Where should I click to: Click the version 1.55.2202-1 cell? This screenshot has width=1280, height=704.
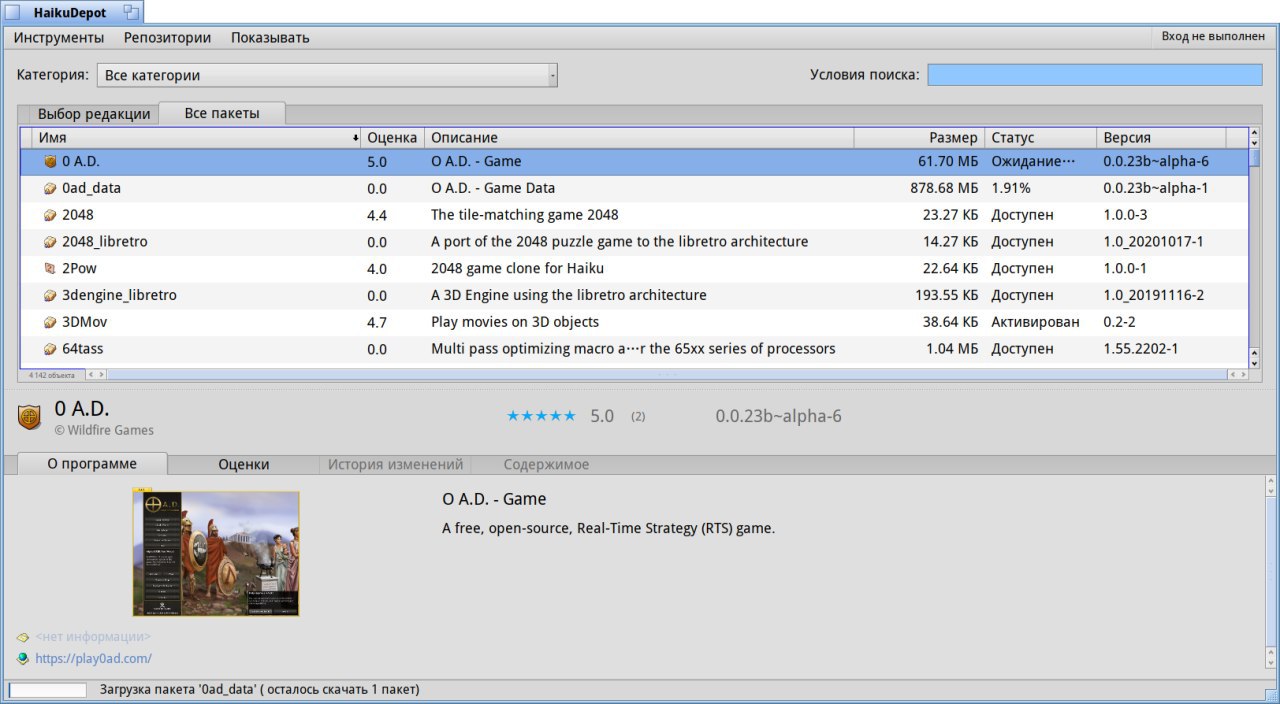pos(1141,349)
